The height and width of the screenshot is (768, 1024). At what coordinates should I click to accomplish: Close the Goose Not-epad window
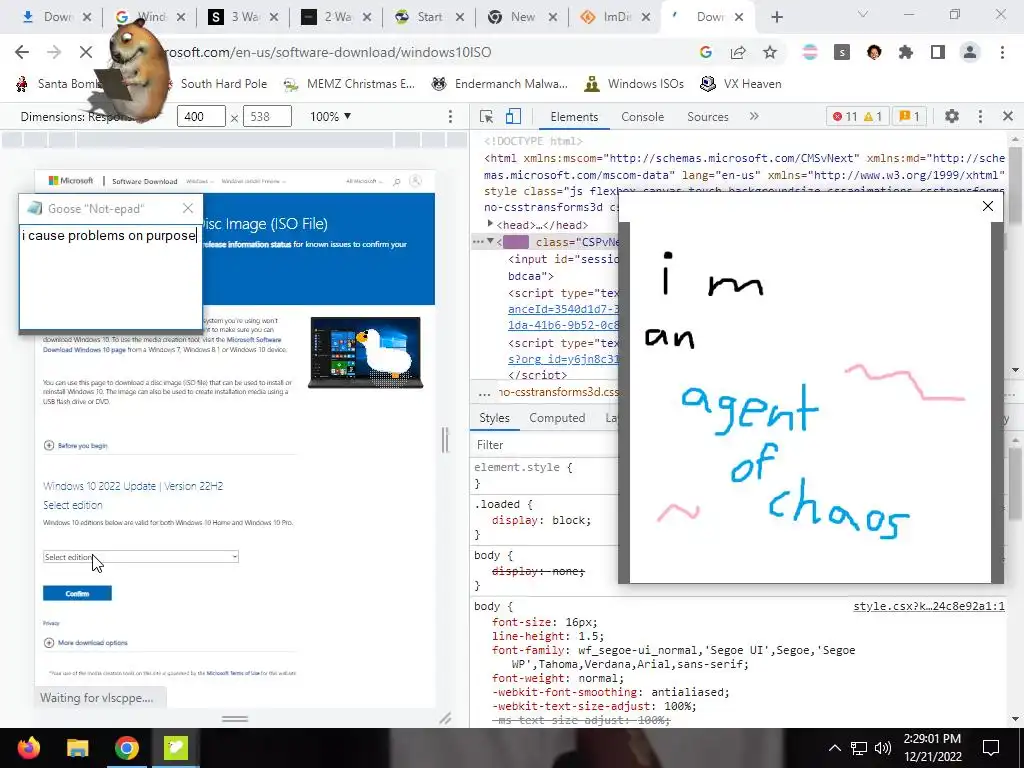point(188,208)
